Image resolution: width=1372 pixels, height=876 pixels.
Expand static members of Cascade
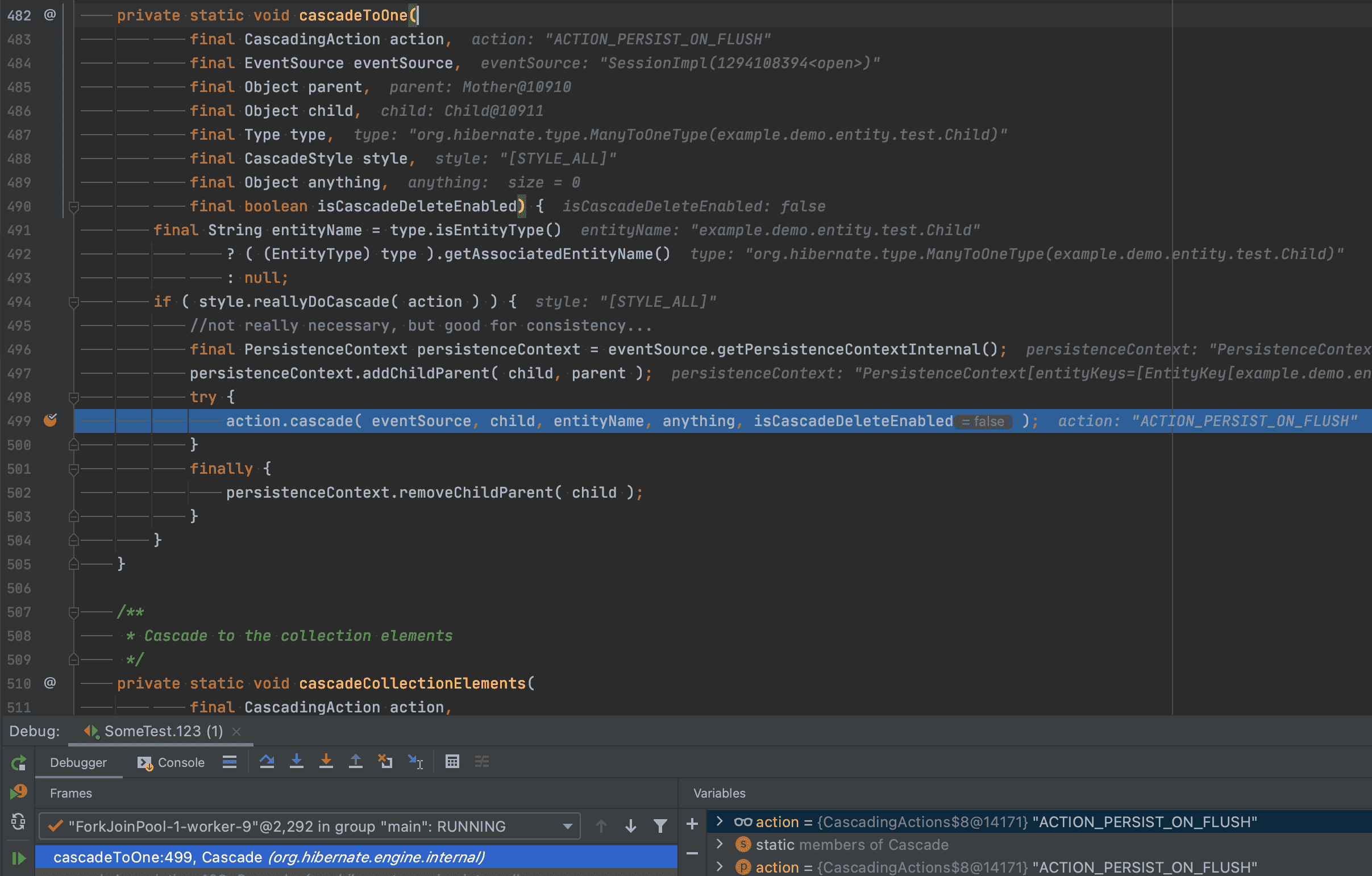720,844
